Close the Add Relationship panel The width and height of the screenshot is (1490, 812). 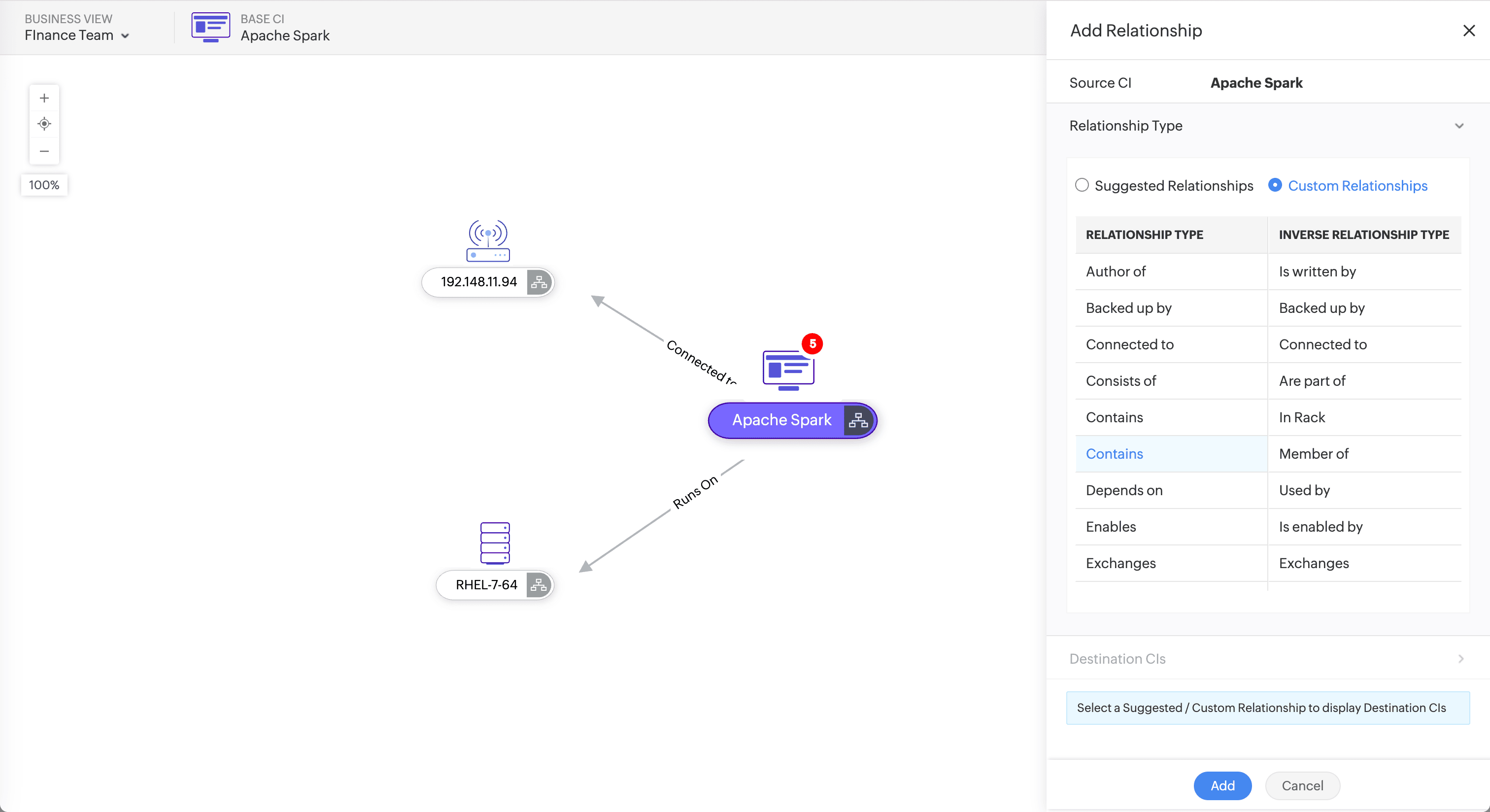(1469, 31)
